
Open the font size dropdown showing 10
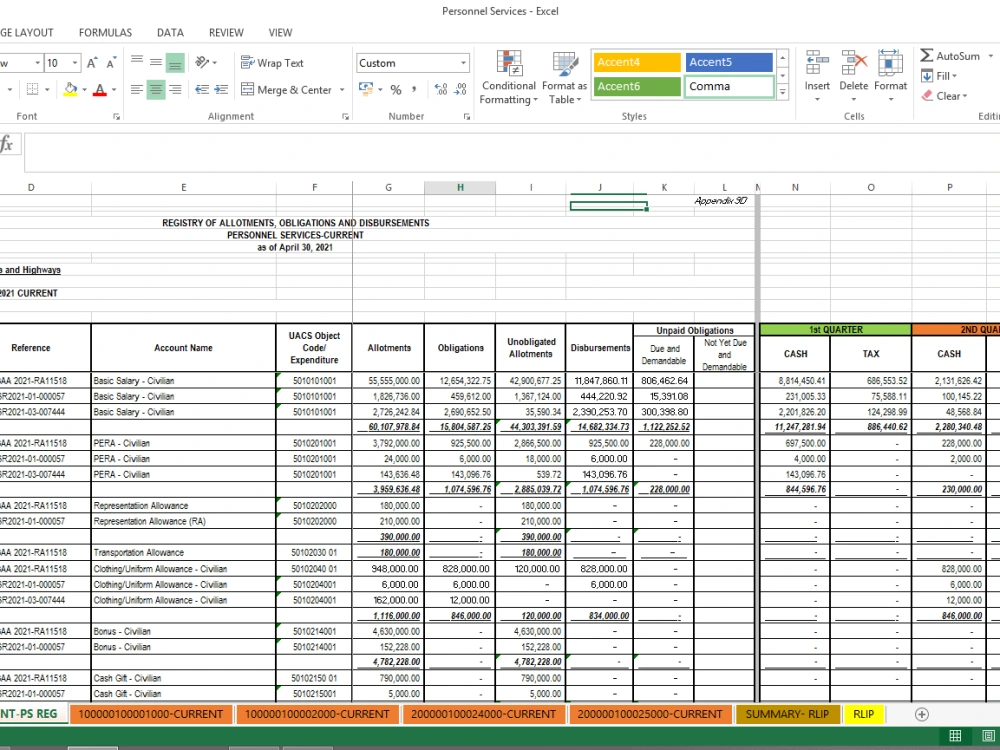pos(75,62)
